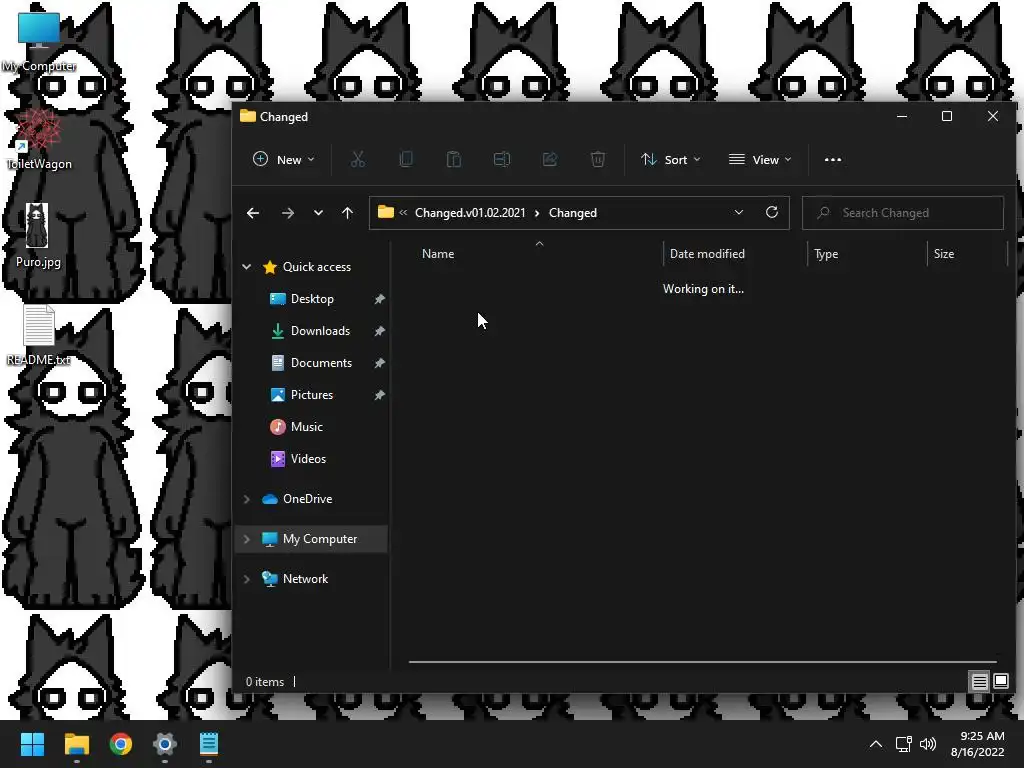
Task: Expand the Network tree node
Action: (247, 579)
